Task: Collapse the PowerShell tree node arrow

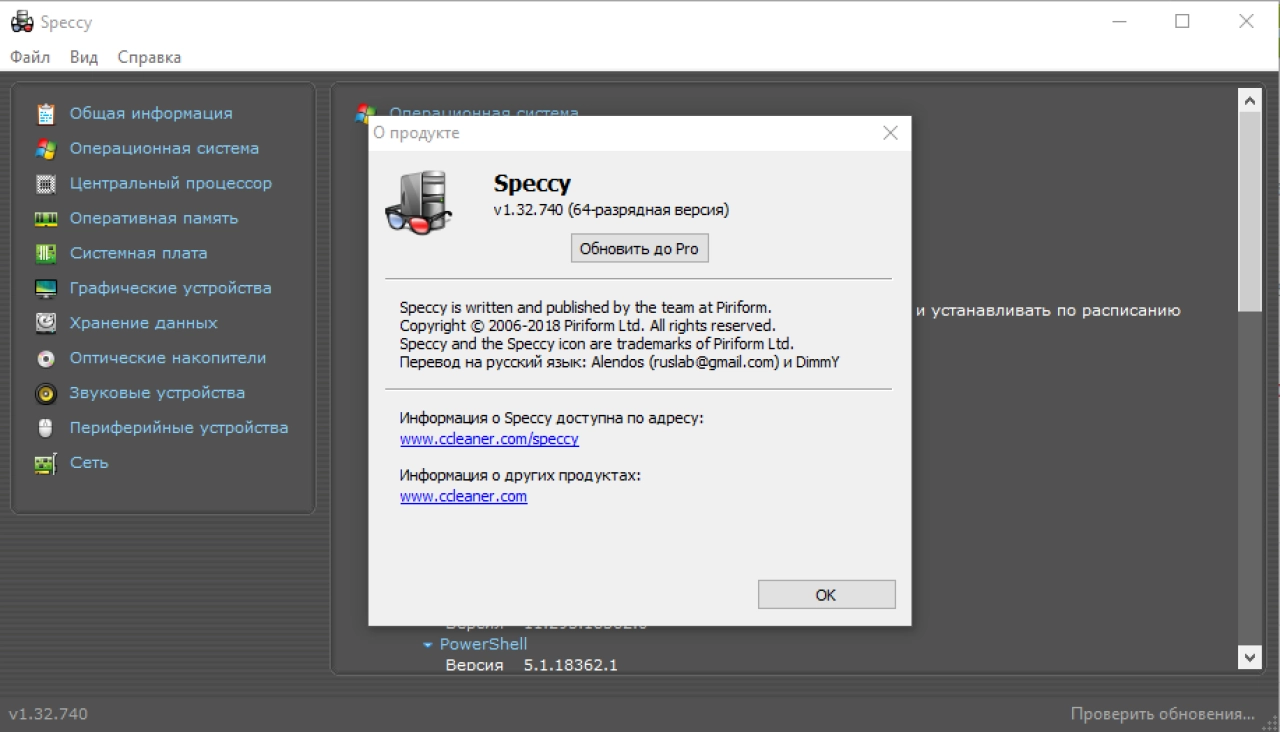Action: [428, 645]
